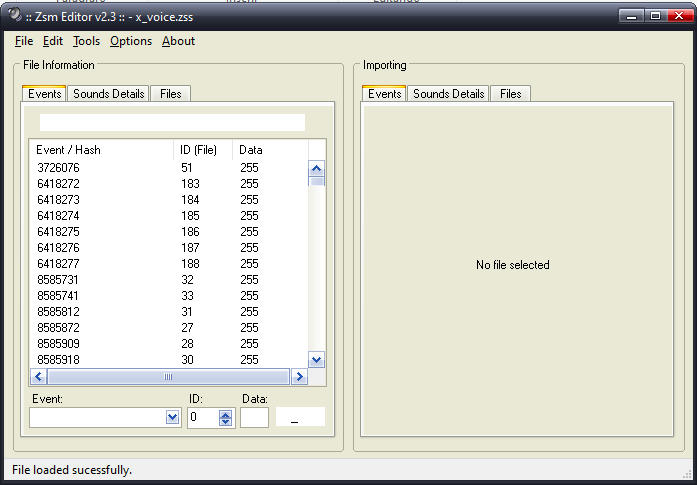Click ID value 183 in list

pyautogui.click(x=190, y=184)
